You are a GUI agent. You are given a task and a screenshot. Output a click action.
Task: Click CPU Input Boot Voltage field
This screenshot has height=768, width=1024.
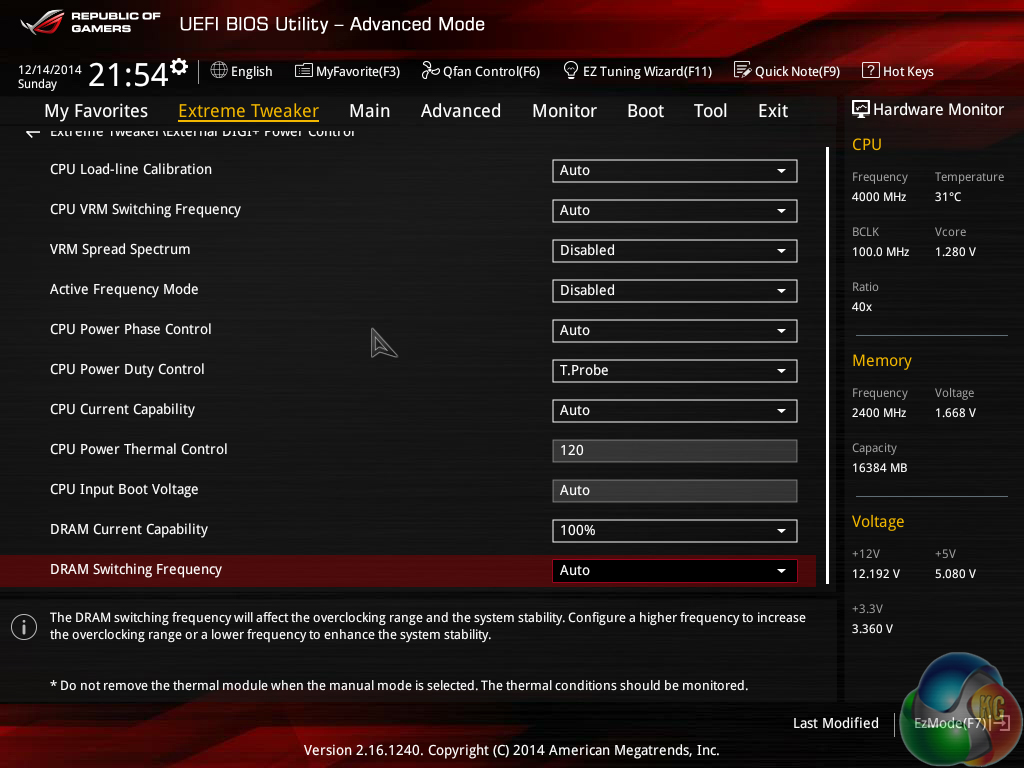(675, 490)
